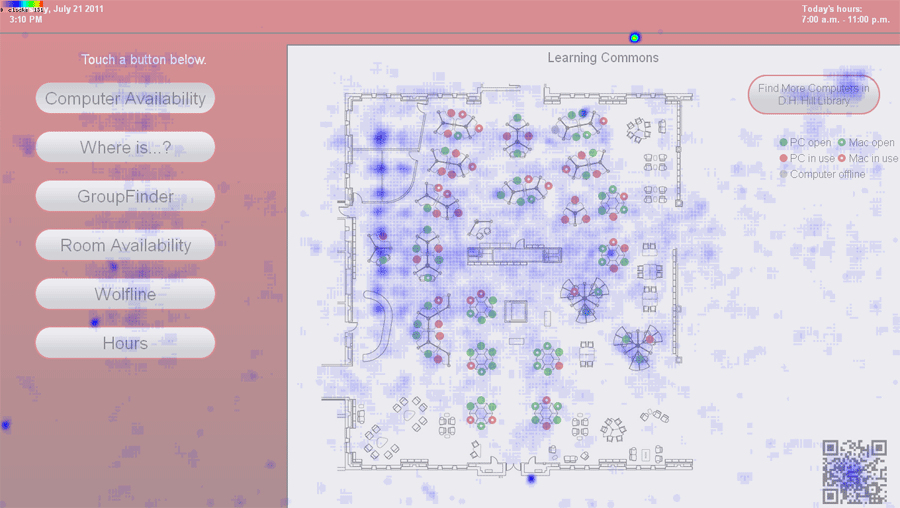The height and width of the screenshot is (508, 900).
Task: Click the PC open legend dot
Action: coord(783,142)
